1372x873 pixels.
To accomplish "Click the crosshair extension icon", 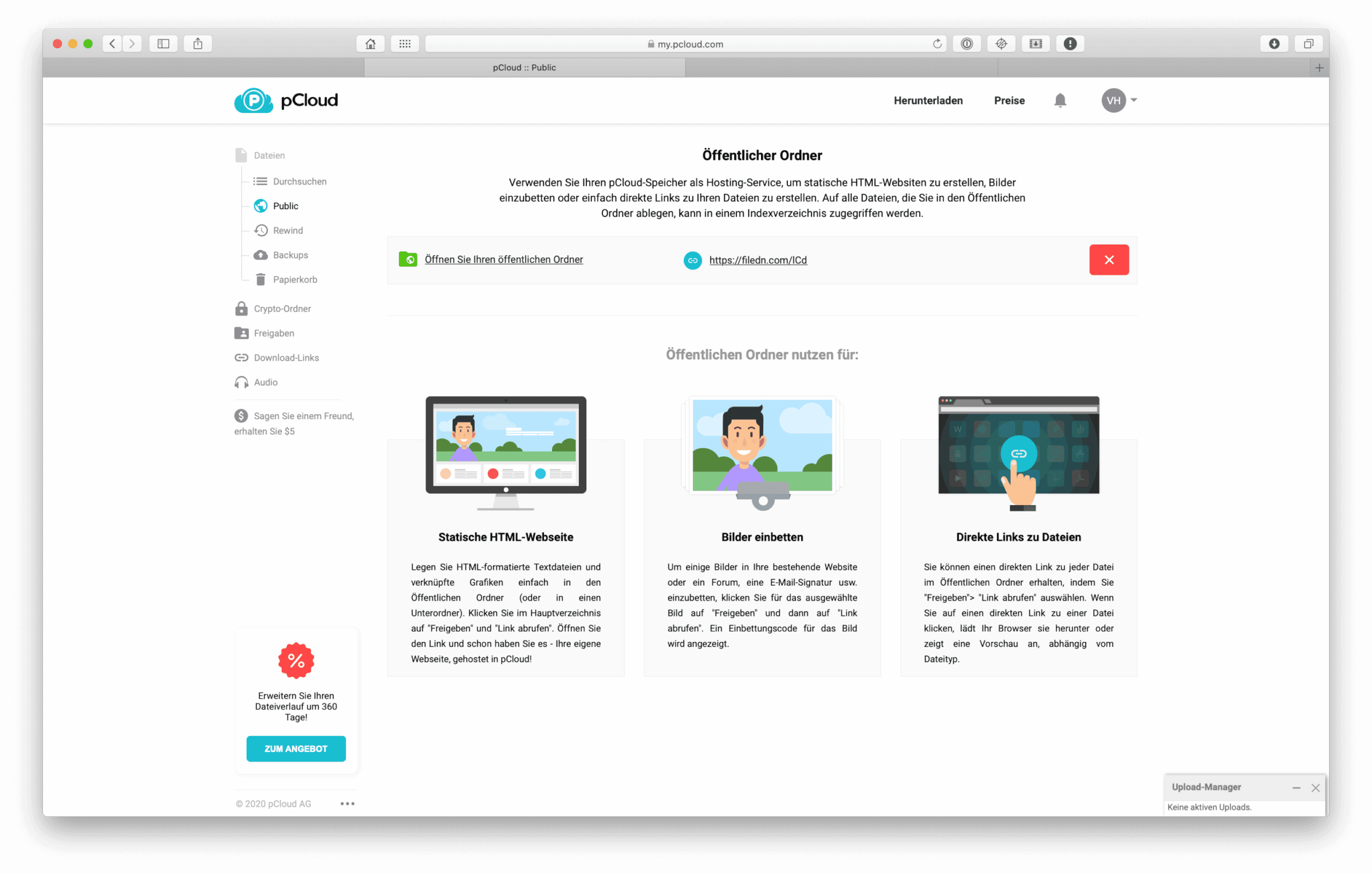I will tap(1001, 43).
